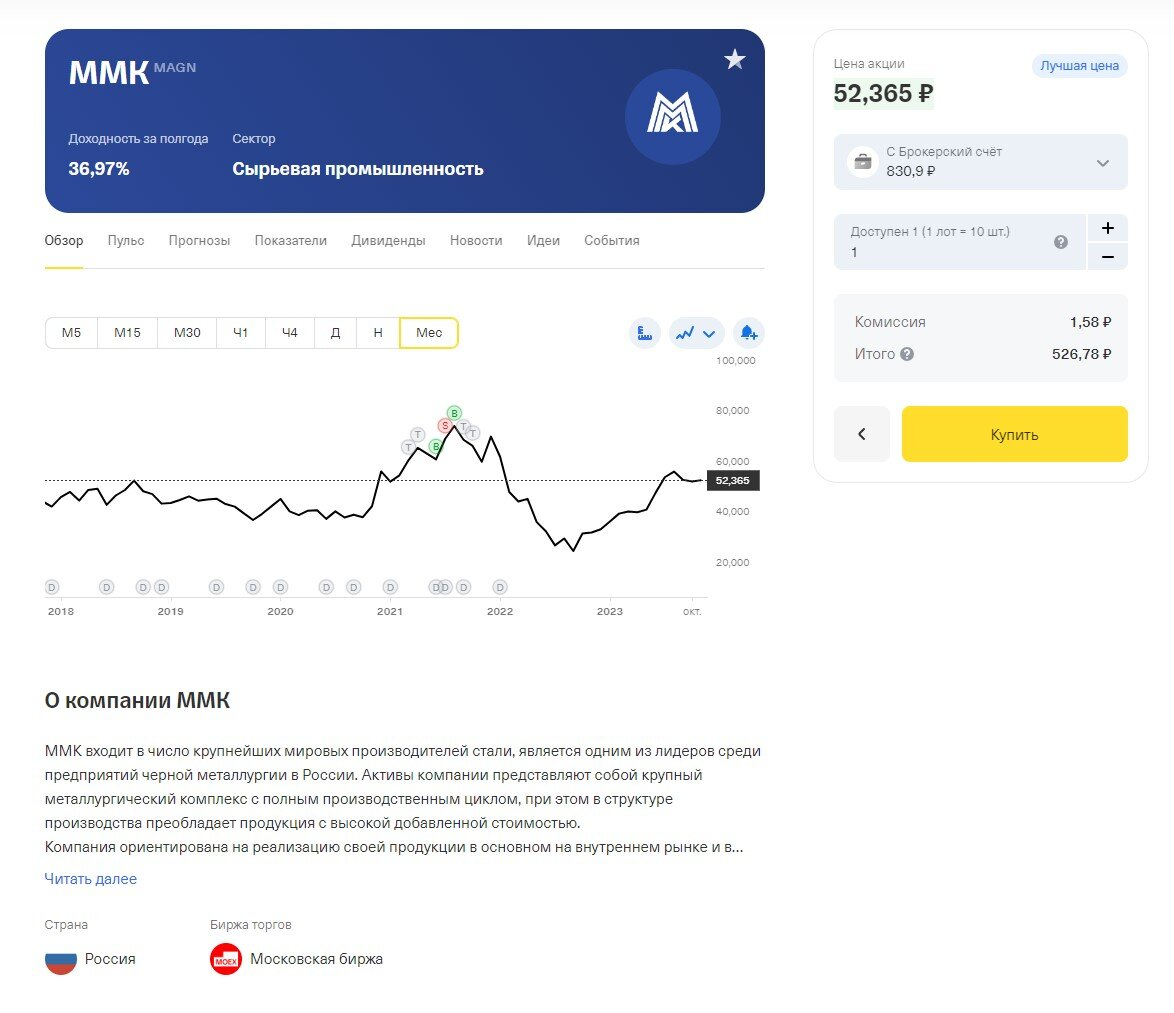Click the help icon beside the lot quantity
This screenshot has height=1013, width=1174.
tap(1061, 242)
